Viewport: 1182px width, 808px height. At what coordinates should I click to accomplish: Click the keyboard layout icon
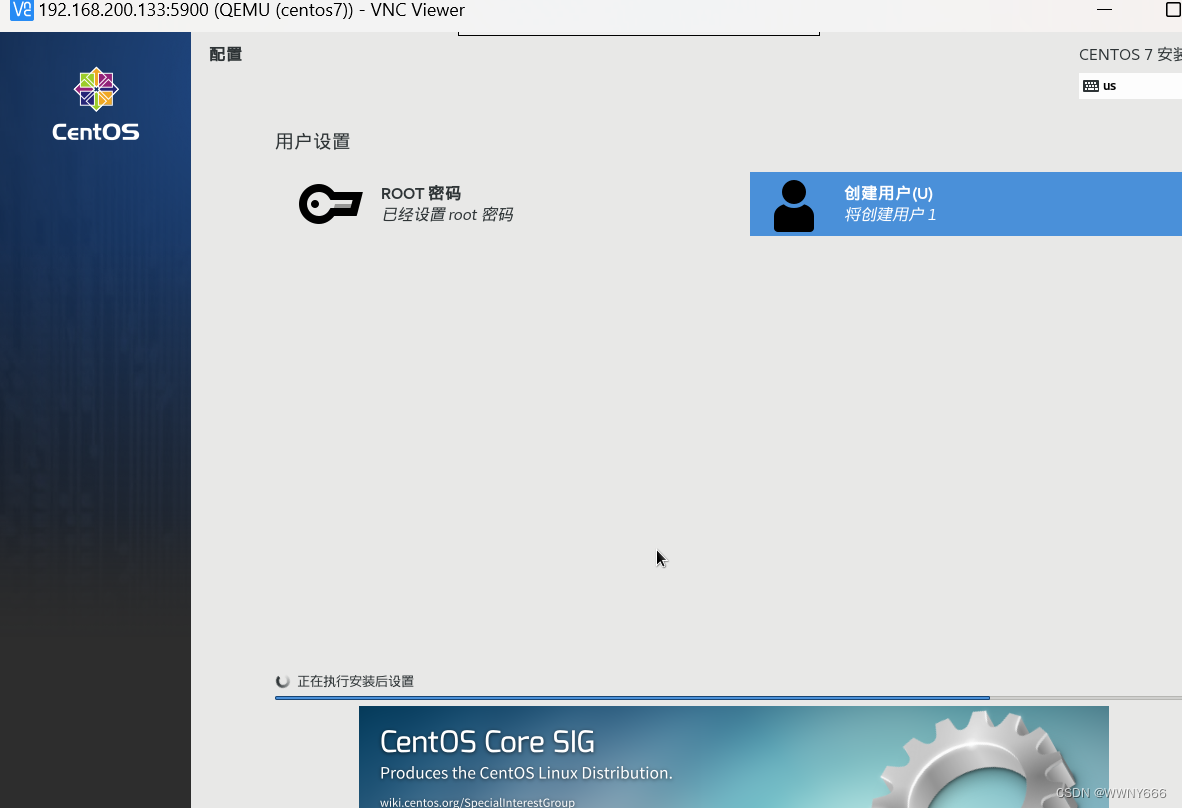(x=1090, y=86)
